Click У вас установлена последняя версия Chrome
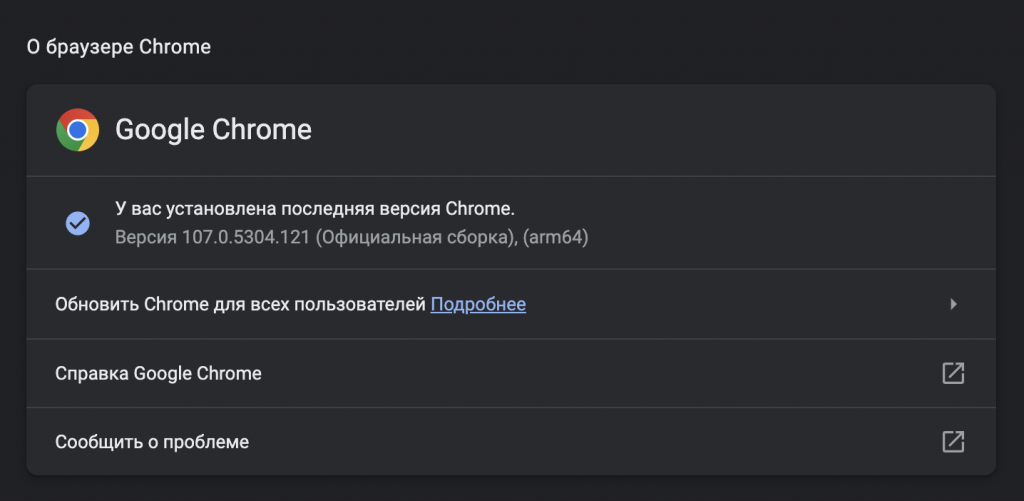Viewport: 1024px width, 501px height. point(315,208)
